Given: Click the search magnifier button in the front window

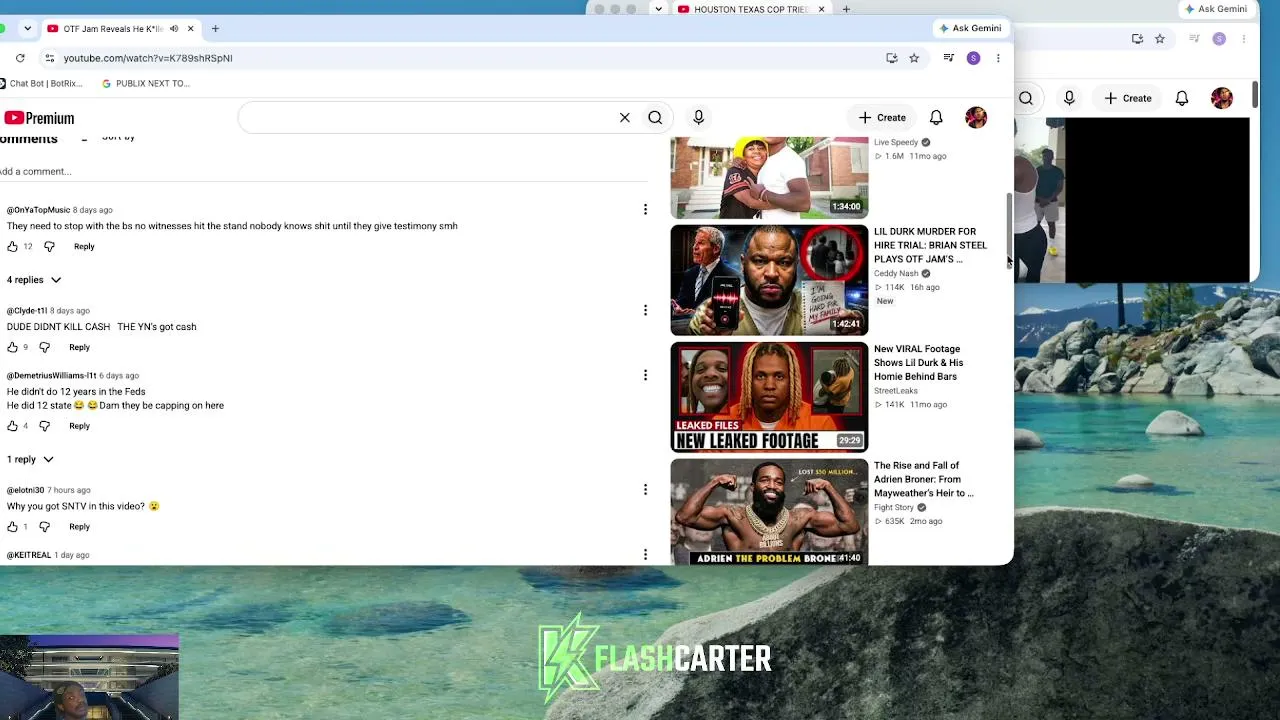Looking at the screenshot, I should (655, 118).
